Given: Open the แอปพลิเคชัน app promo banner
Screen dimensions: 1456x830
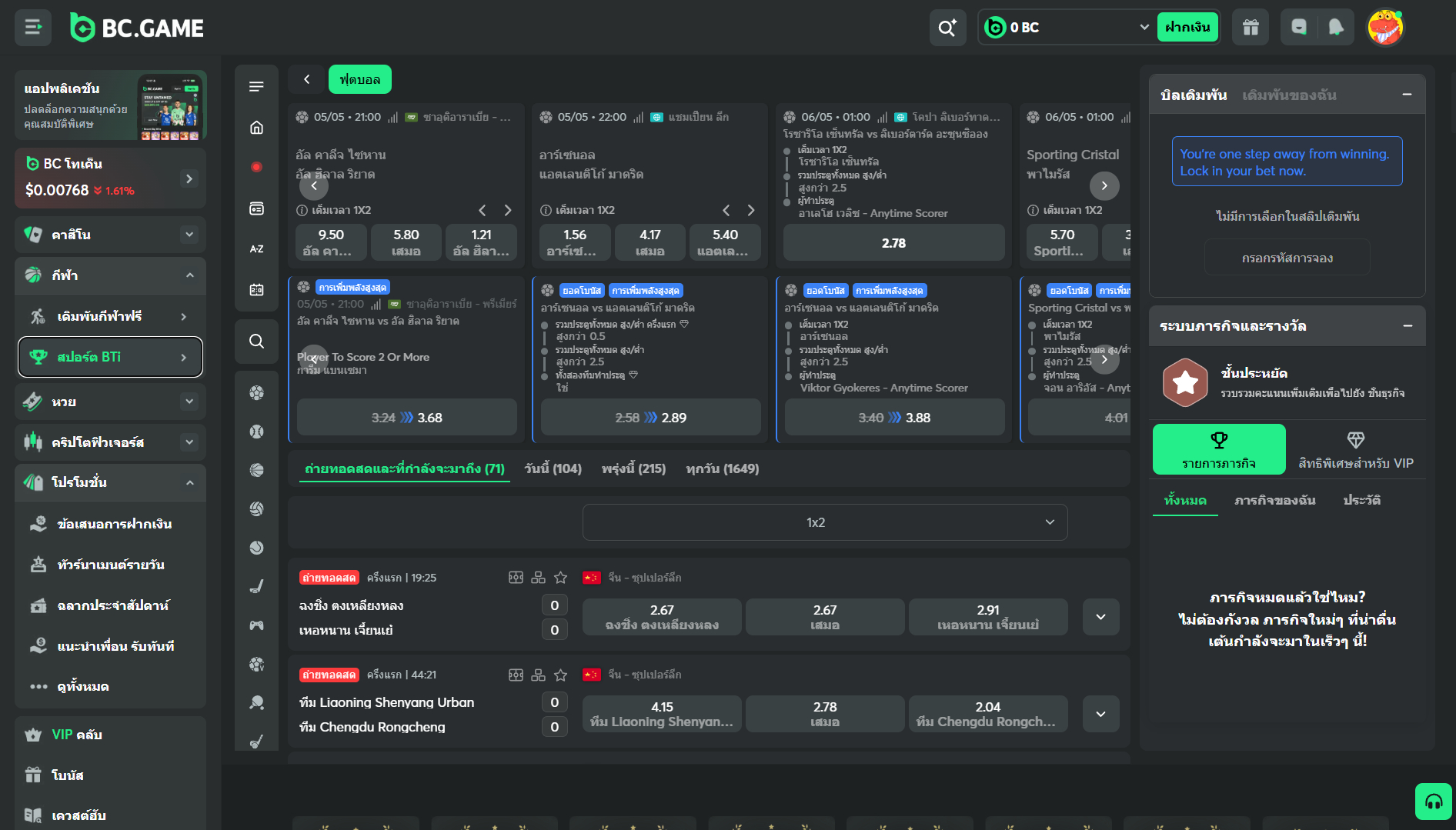Looking at the screenshot, I should (x=110, y=105).
